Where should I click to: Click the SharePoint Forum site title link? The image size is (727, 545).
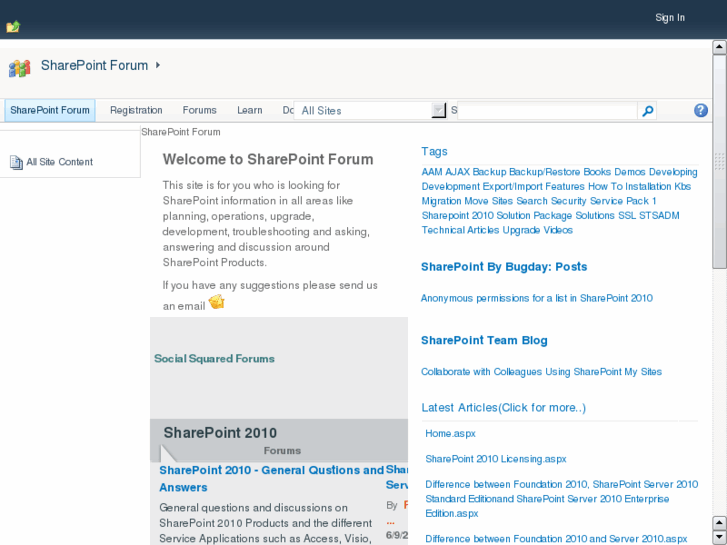tap(94, 65)
